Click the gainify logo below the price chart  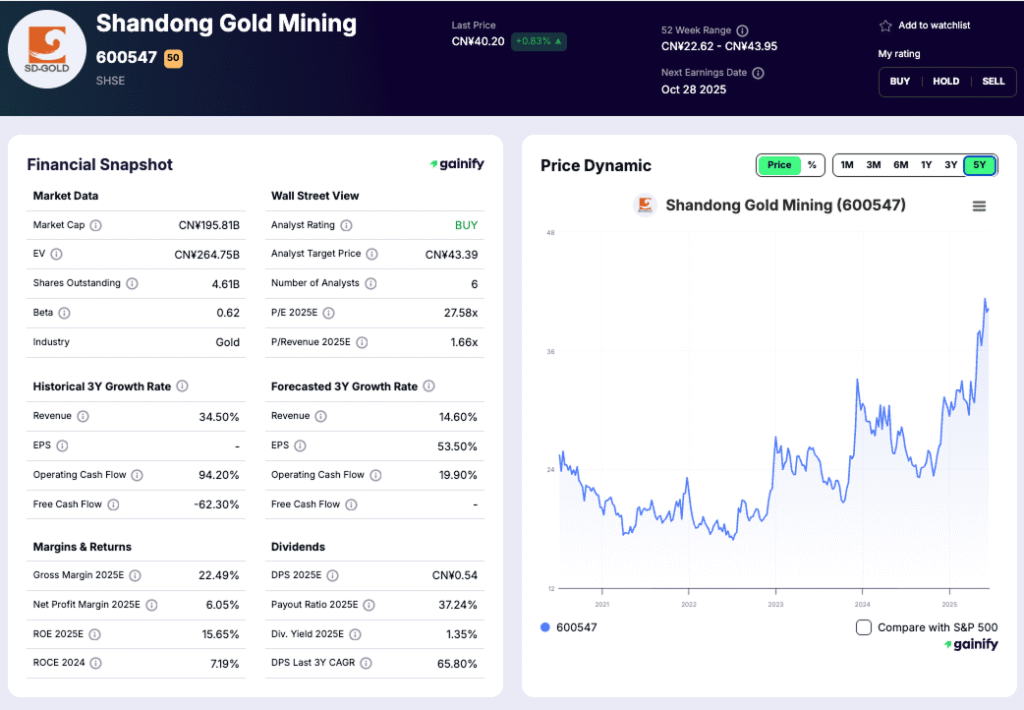click(x=970, y=645)
